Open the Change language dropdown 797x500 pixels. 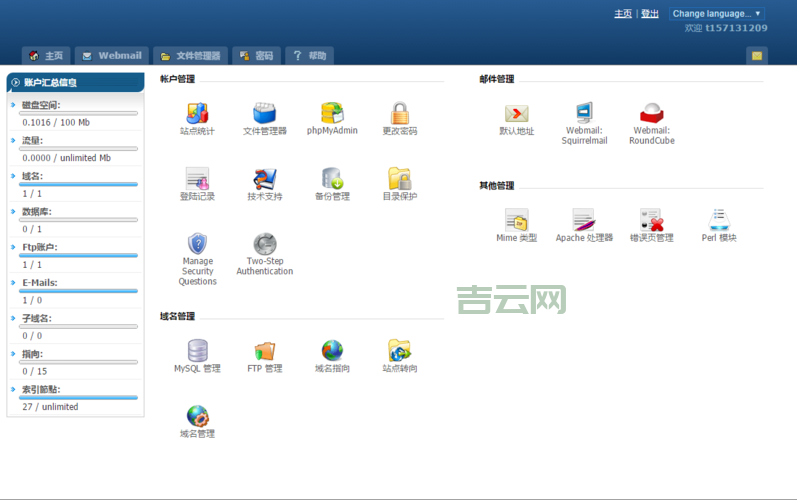(716, 14)
